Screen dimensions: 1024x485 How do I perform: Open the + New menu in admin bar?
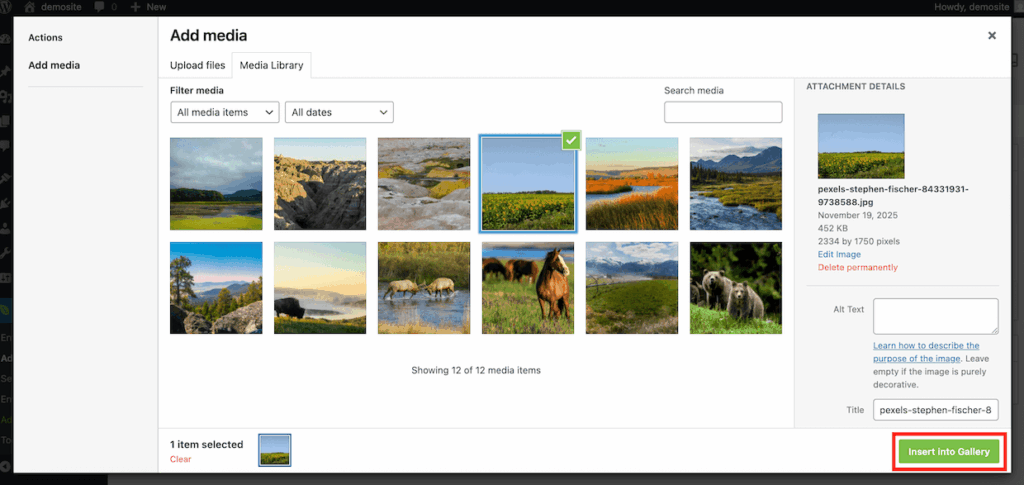(148, 7)
